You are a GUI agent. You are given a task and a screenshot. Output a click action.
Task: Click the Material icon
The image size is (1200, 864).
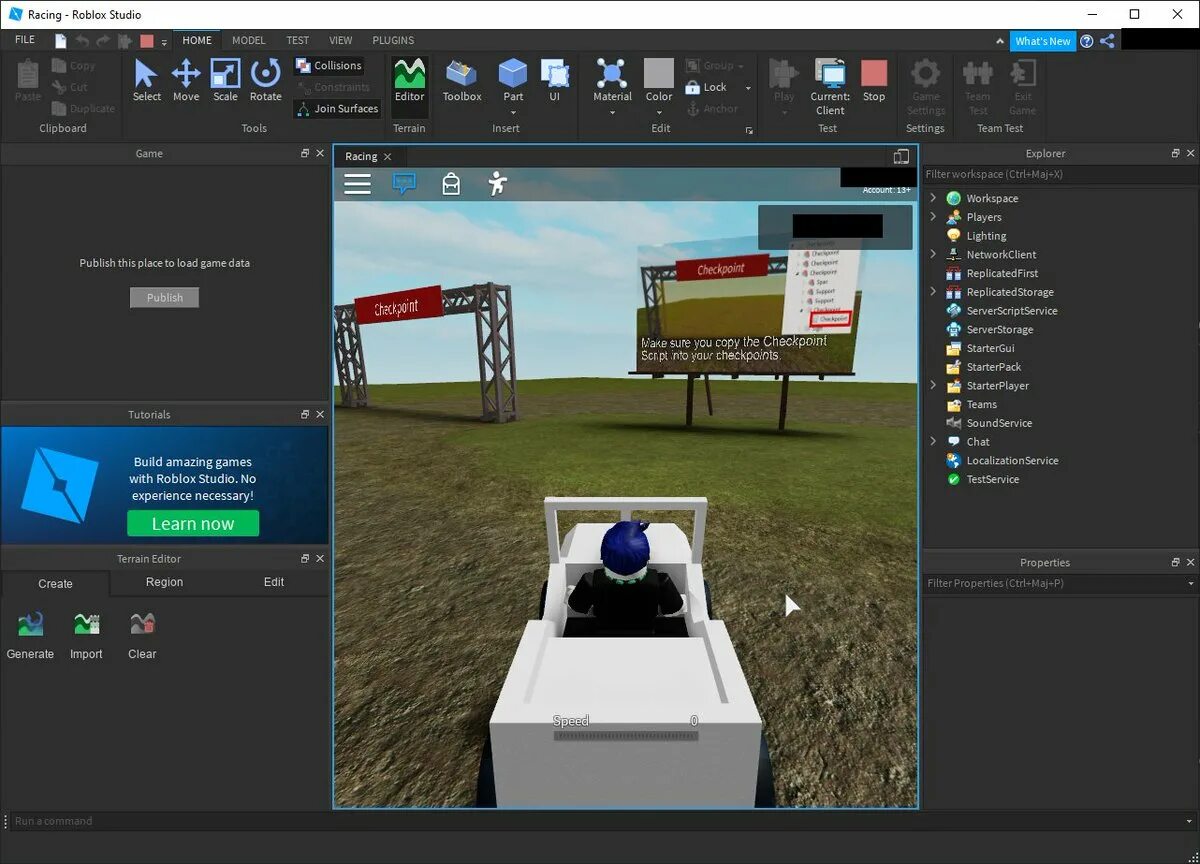point(612,74)
